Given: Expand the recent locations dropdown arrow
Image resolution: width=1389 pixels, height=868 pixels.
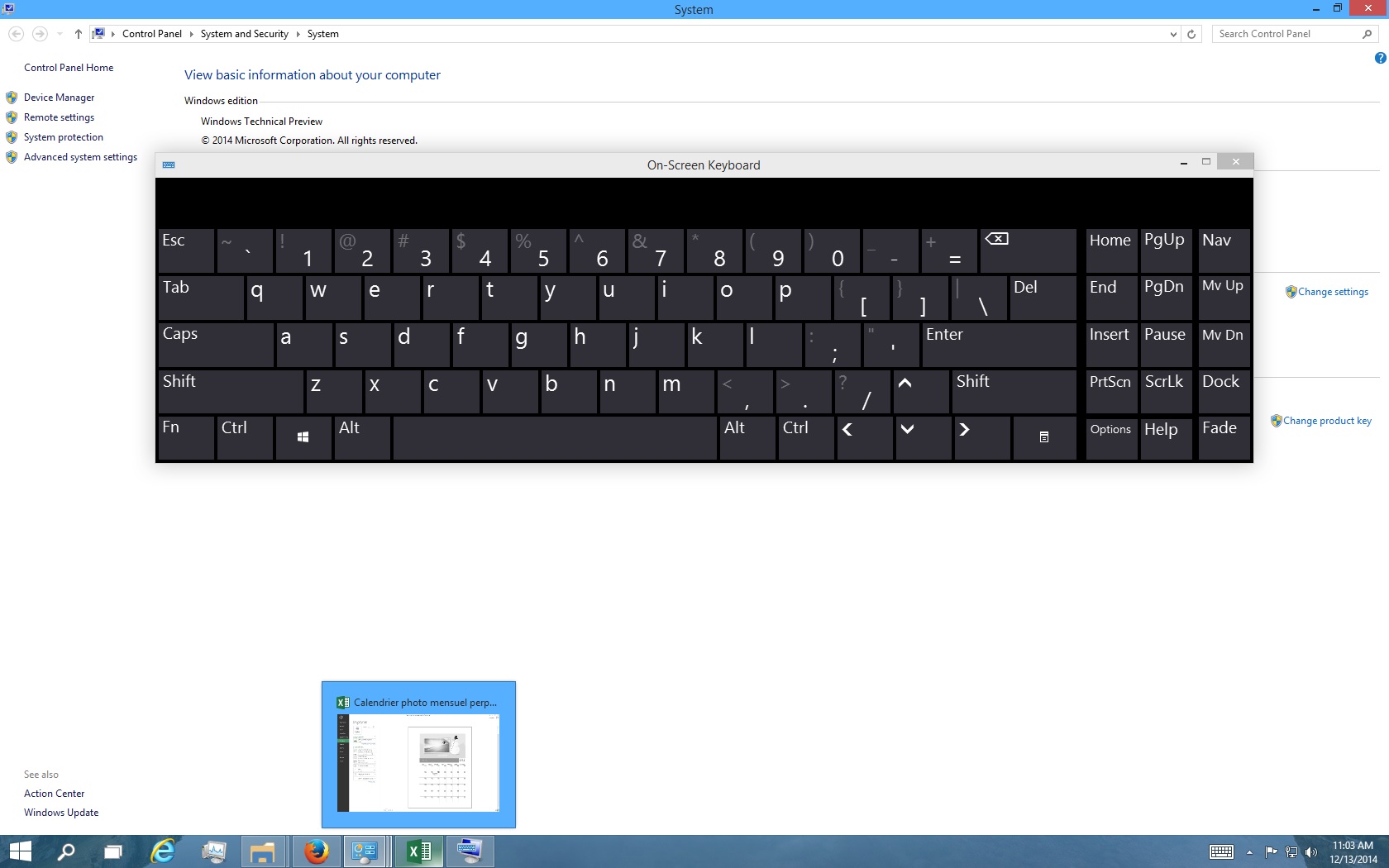Looking at the screenshot, I should pyautogui.click(x=60, y=34).
